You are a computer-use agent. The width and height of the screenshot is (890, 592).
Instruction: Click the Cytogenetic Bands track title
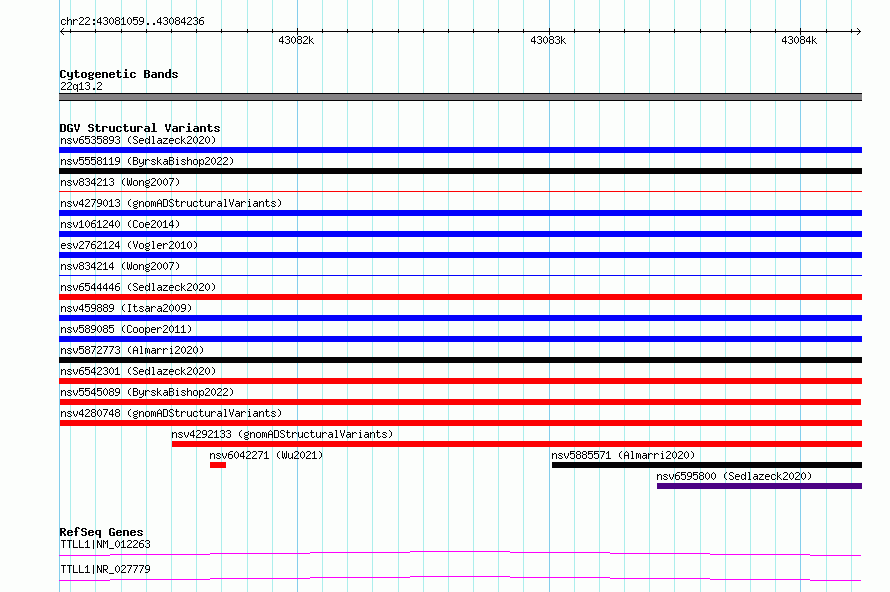click(119, 74)
